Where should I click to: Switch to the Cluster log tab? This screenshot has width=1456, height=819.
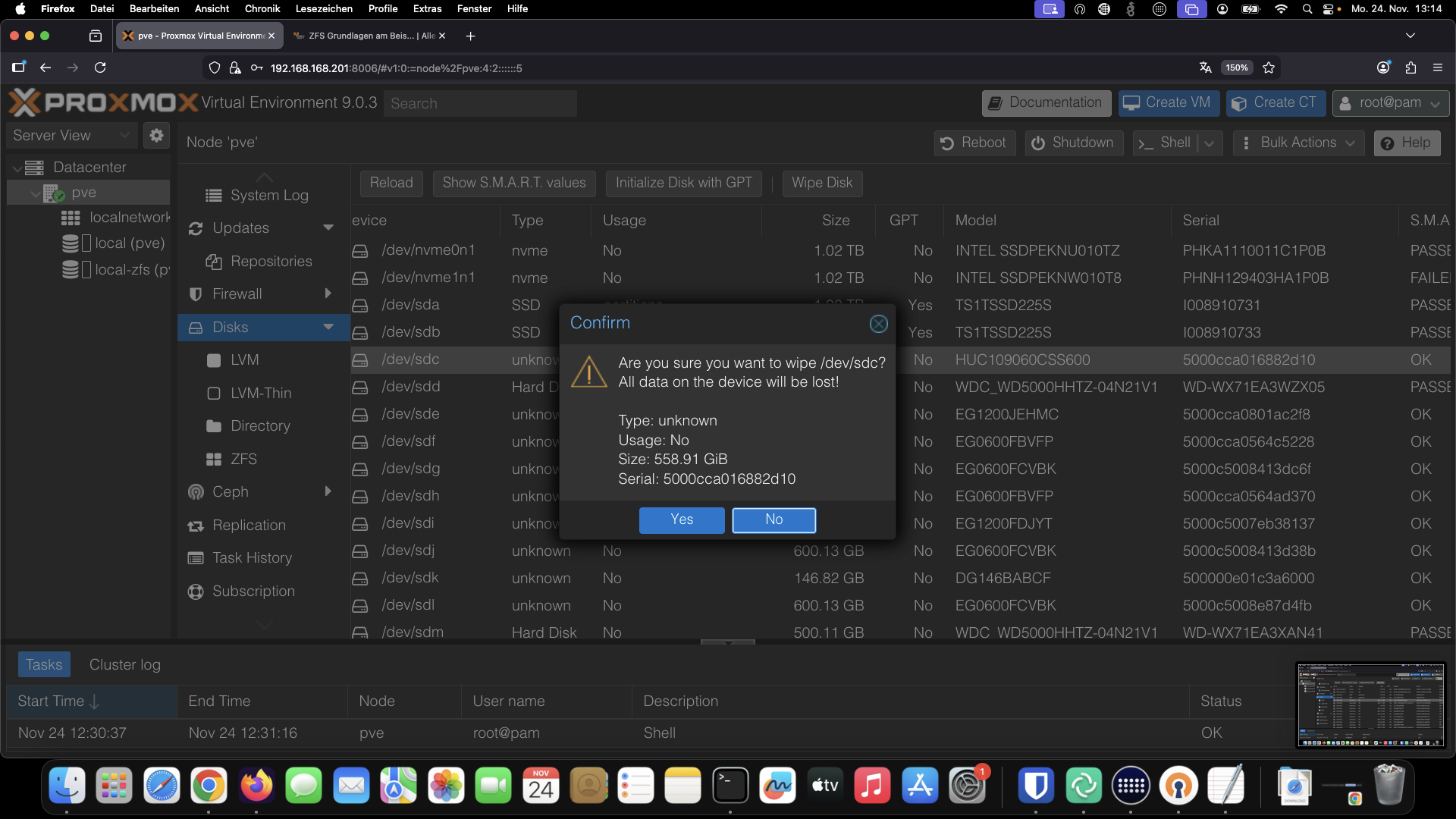[x=124, y=665]
